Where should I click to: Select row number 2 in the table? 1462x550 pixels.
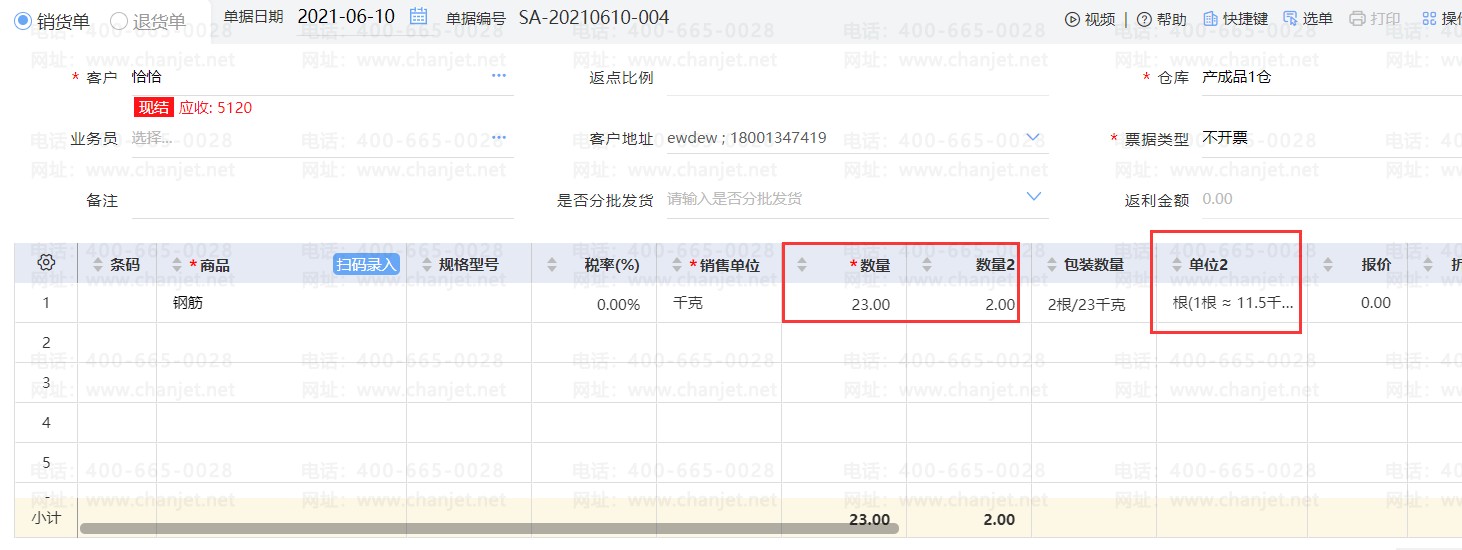pos(46,343)
